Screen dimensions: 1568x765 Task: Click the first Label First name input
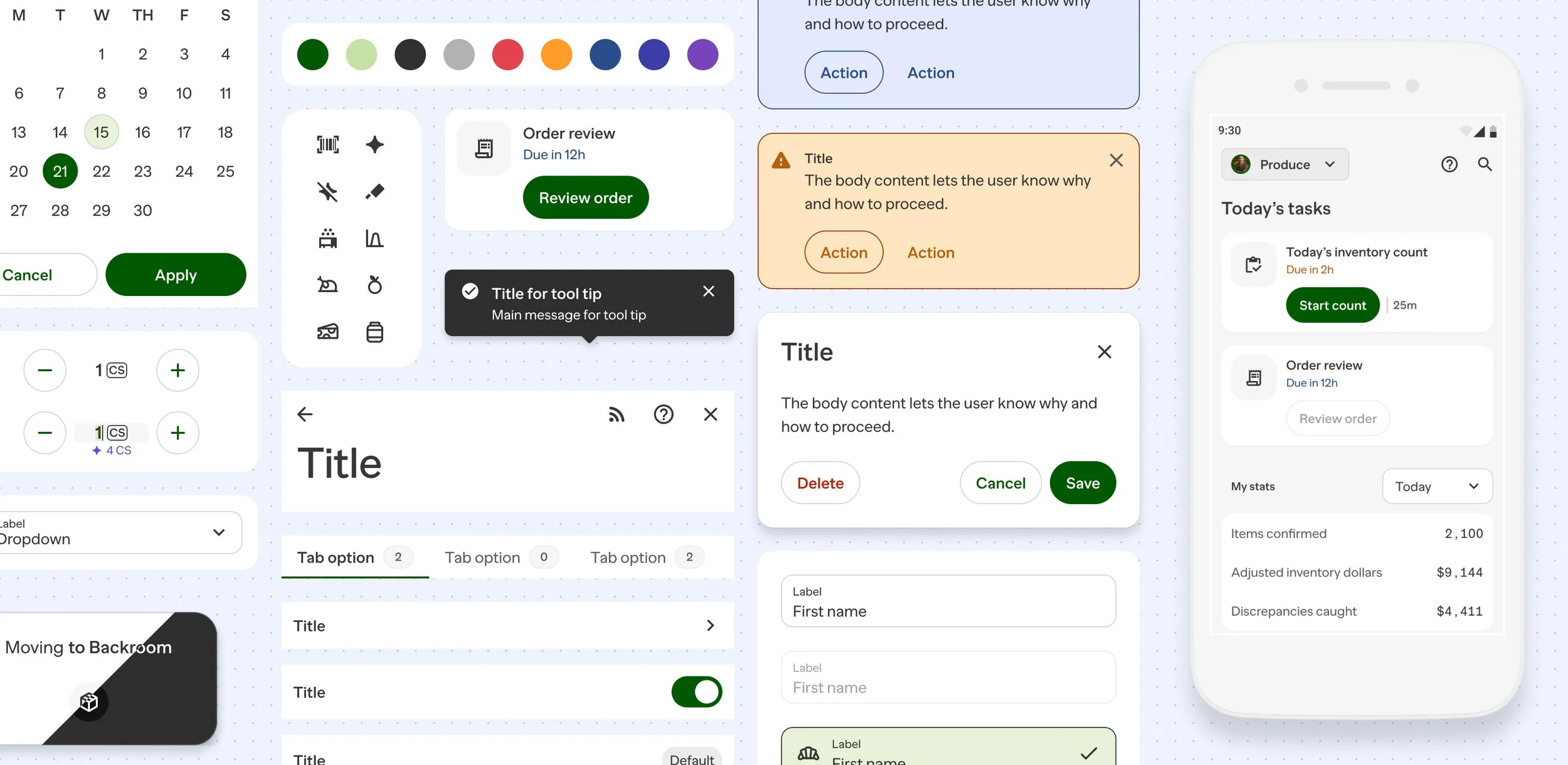[x=948, y=601]
